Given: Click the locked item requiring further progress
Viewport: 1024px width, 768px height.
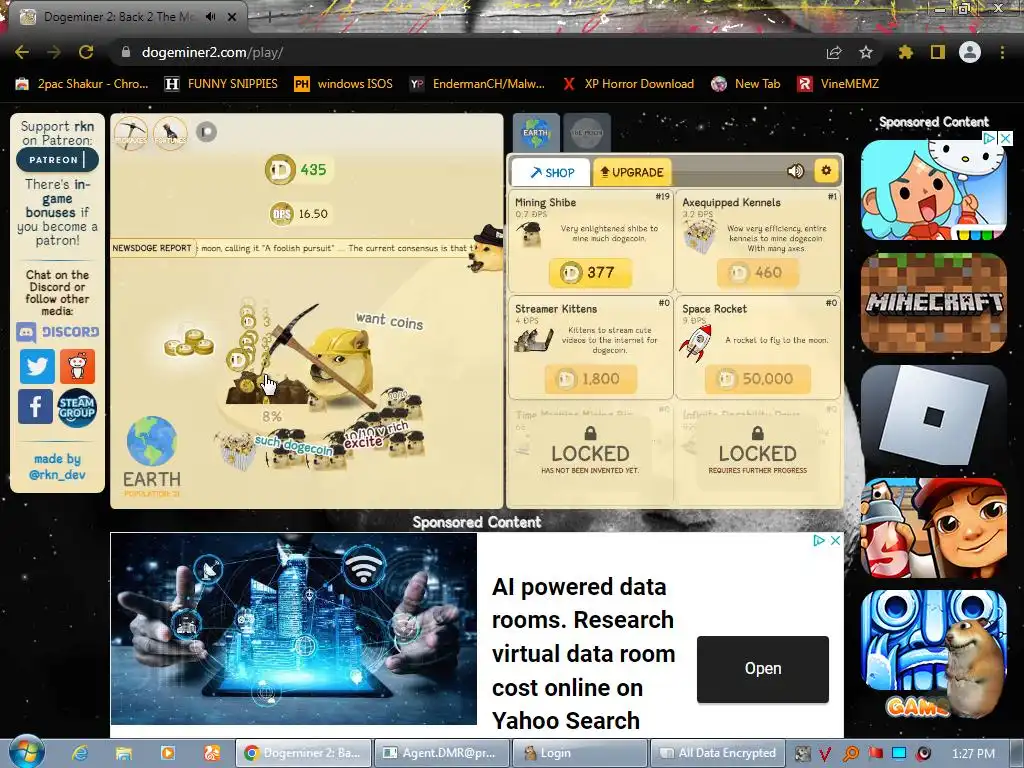Looking at the screenshot, I should (758, 451).
